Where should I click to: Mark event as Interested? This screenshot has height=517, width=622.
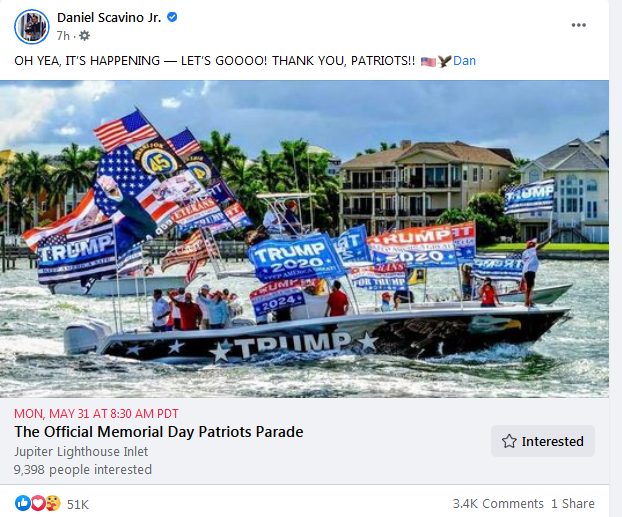(543, 441)
